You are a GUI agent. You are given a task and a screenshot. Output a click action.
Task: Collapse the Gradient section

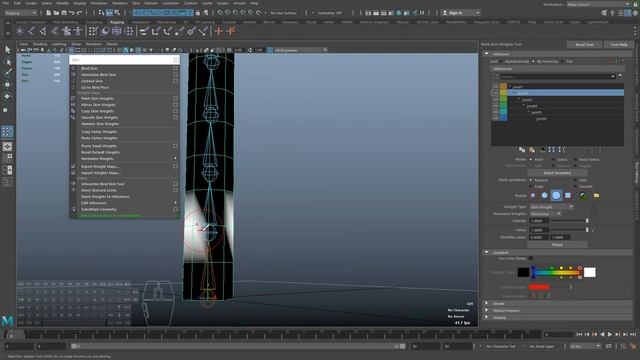(486, 252)
